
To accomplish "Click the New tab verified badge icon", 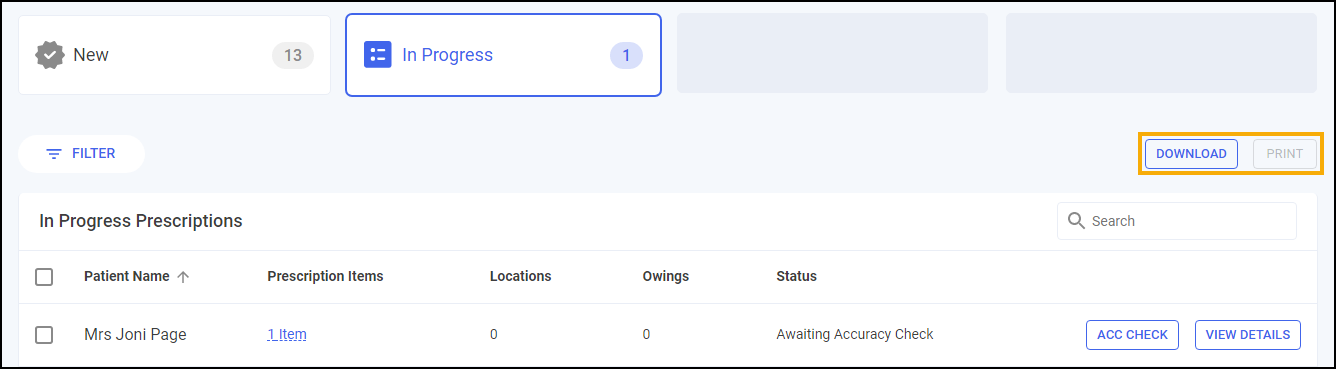I will (x=50, y=55).
